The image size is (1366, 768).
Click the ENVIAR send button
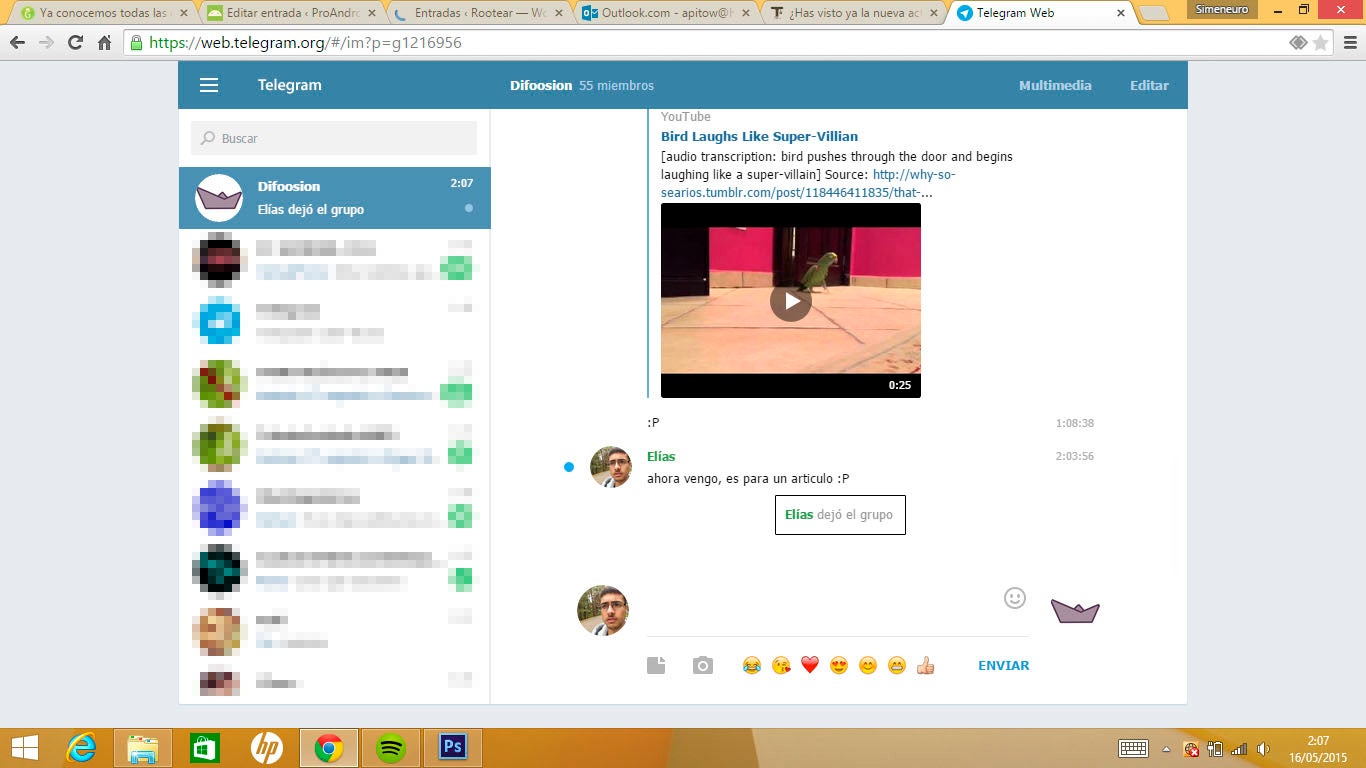click(x=1003, y=665)
